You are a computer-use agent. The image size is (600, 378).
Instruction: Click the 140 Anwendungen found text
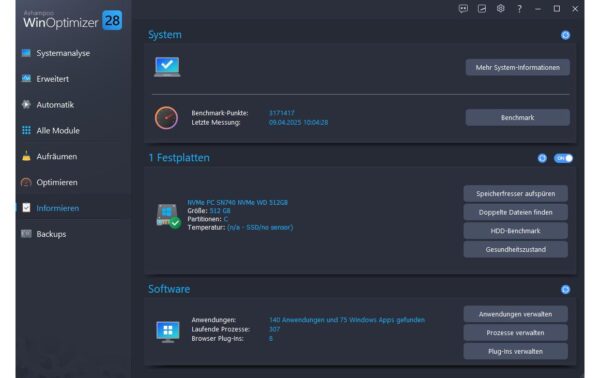pos(347,320)
